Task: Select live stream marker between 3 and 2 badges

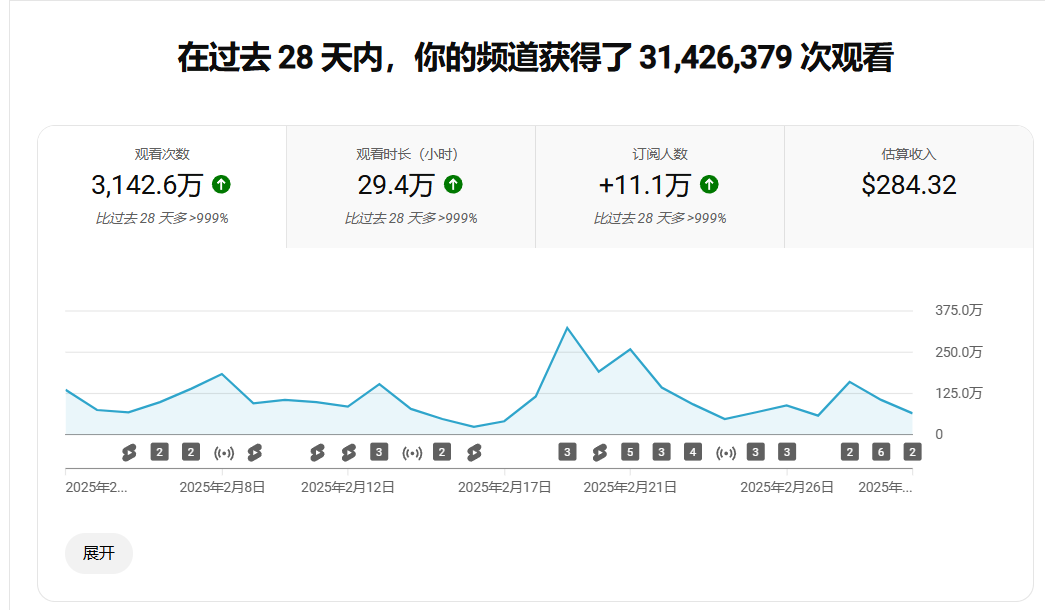Action: tap(412, 453)
